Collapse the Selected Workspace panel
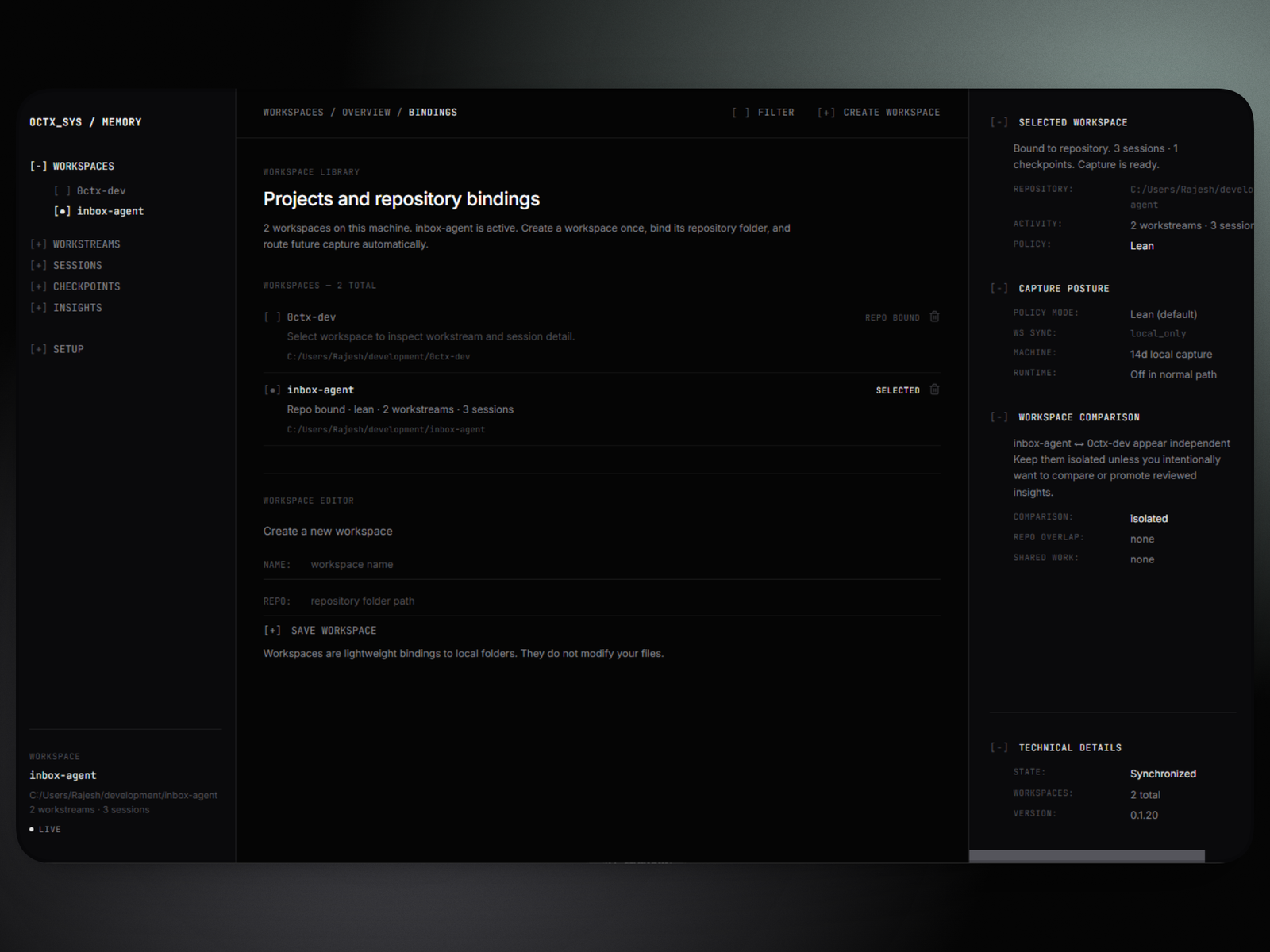Image resolution: width=1270 pixels, height=952 pixels. (999, 122)
